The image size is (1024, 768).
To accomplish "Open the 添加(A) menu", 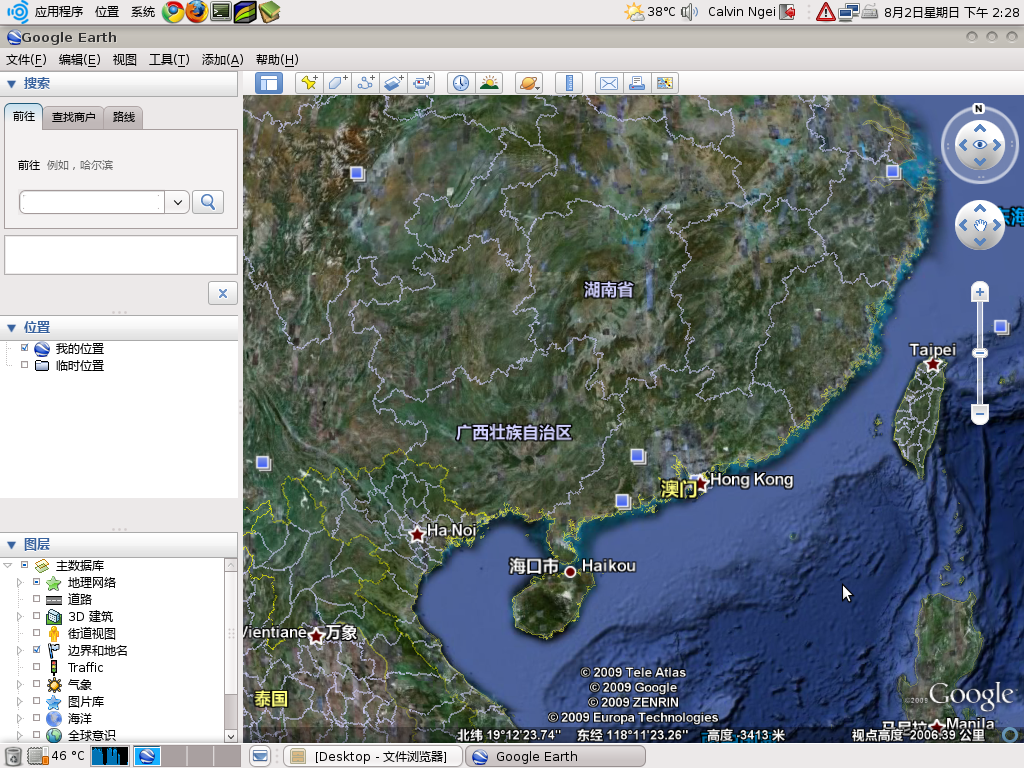I will (223, 60).
